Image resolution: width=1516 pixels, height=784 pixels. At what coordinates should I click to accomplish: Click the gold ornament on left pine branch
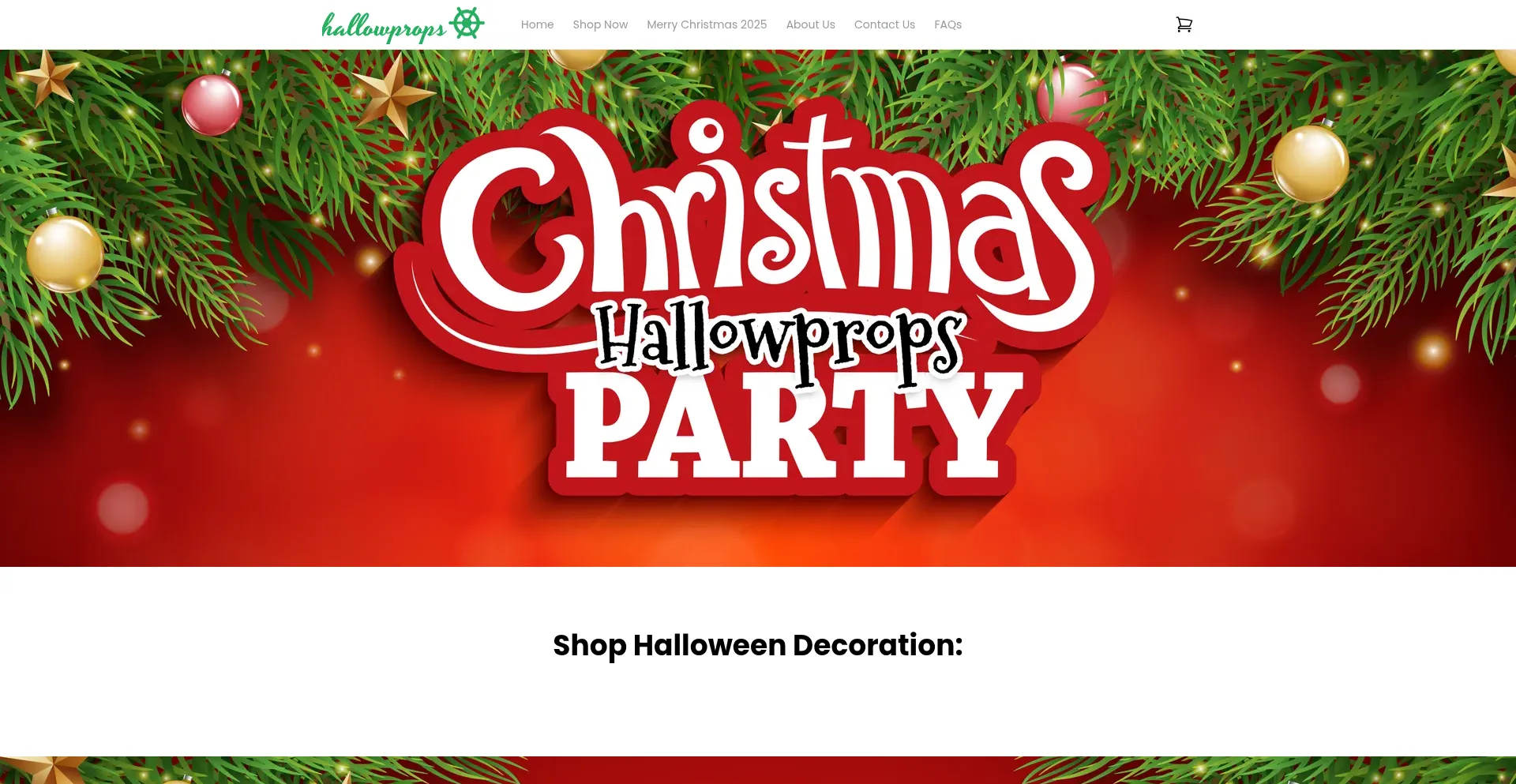64,253
